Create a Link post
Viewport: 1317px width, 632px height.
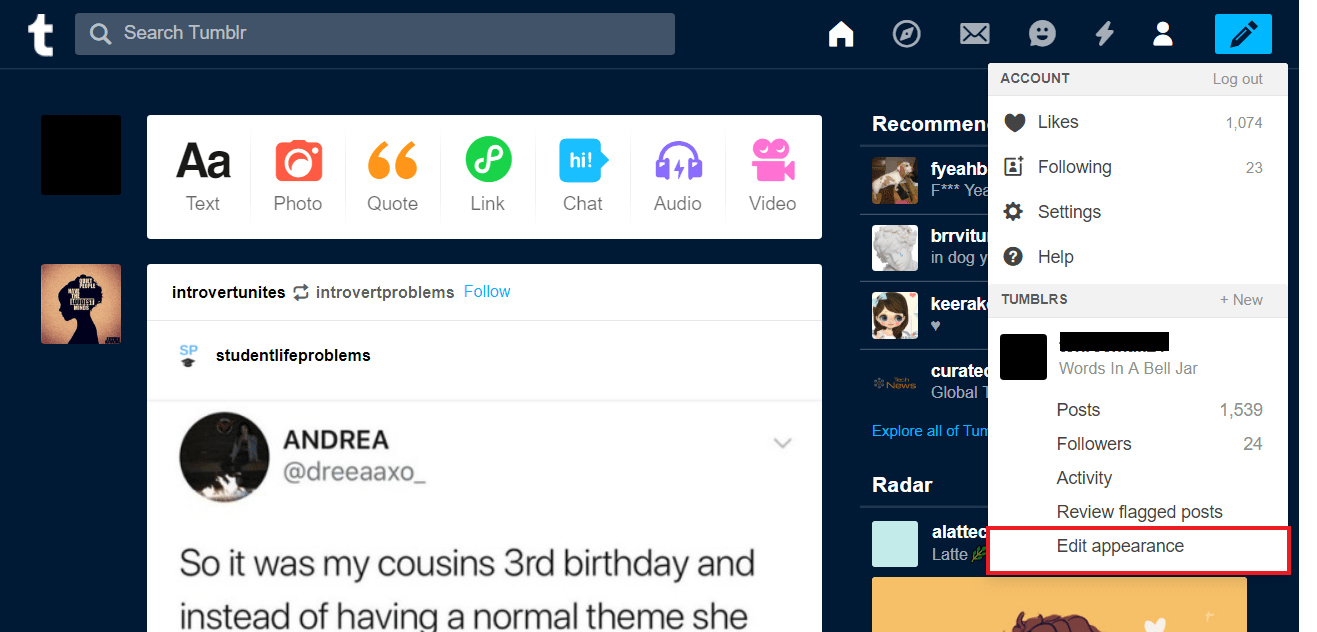pos(487,175)
